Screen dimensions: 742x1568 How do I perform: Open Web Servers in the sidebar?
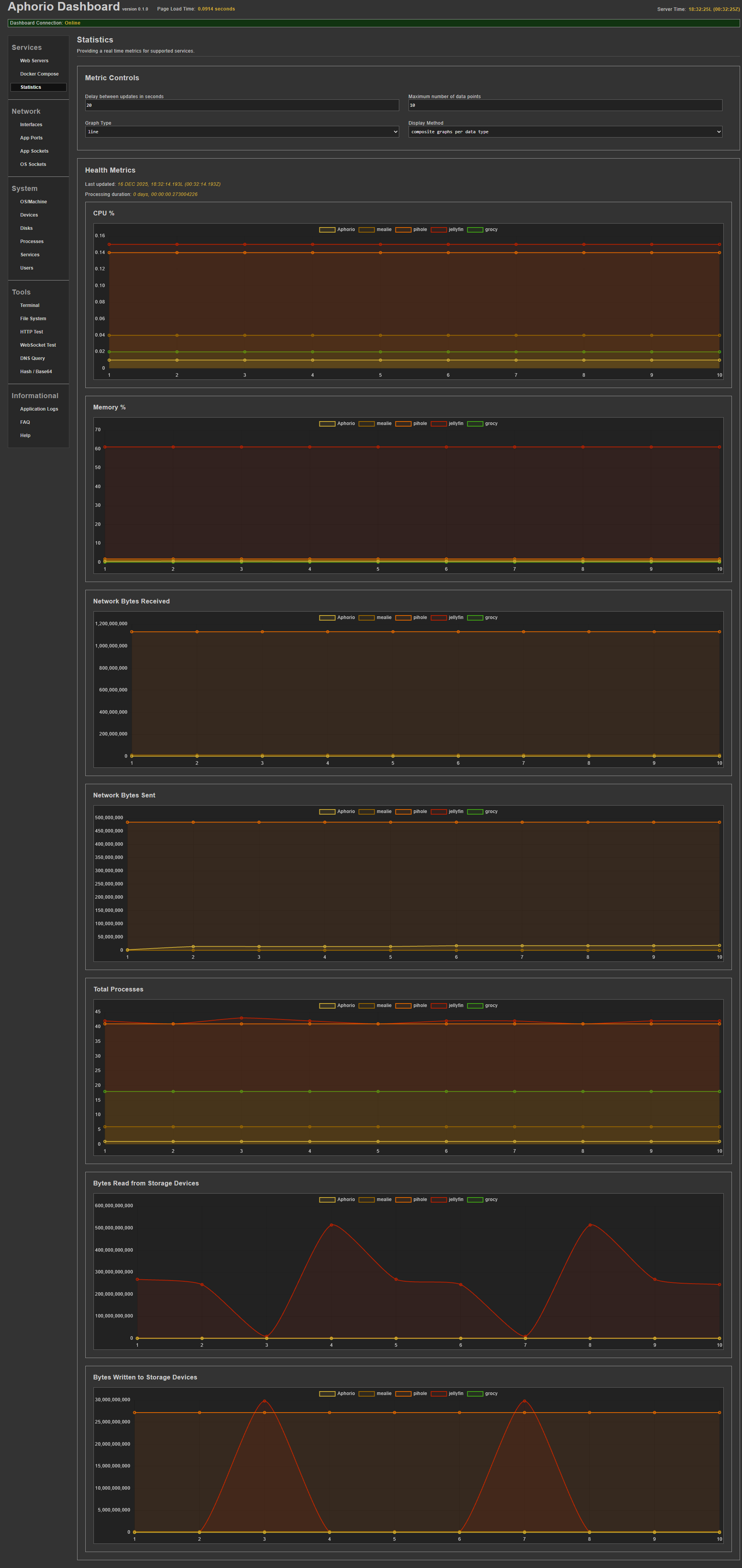(34, 61)
